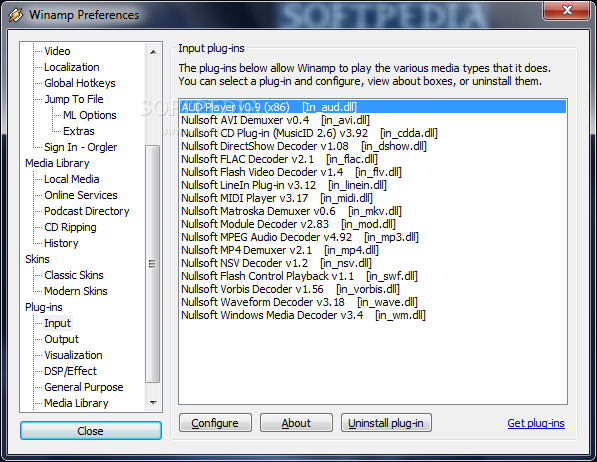Follow the Get plug-ins link

coord(536,423)
